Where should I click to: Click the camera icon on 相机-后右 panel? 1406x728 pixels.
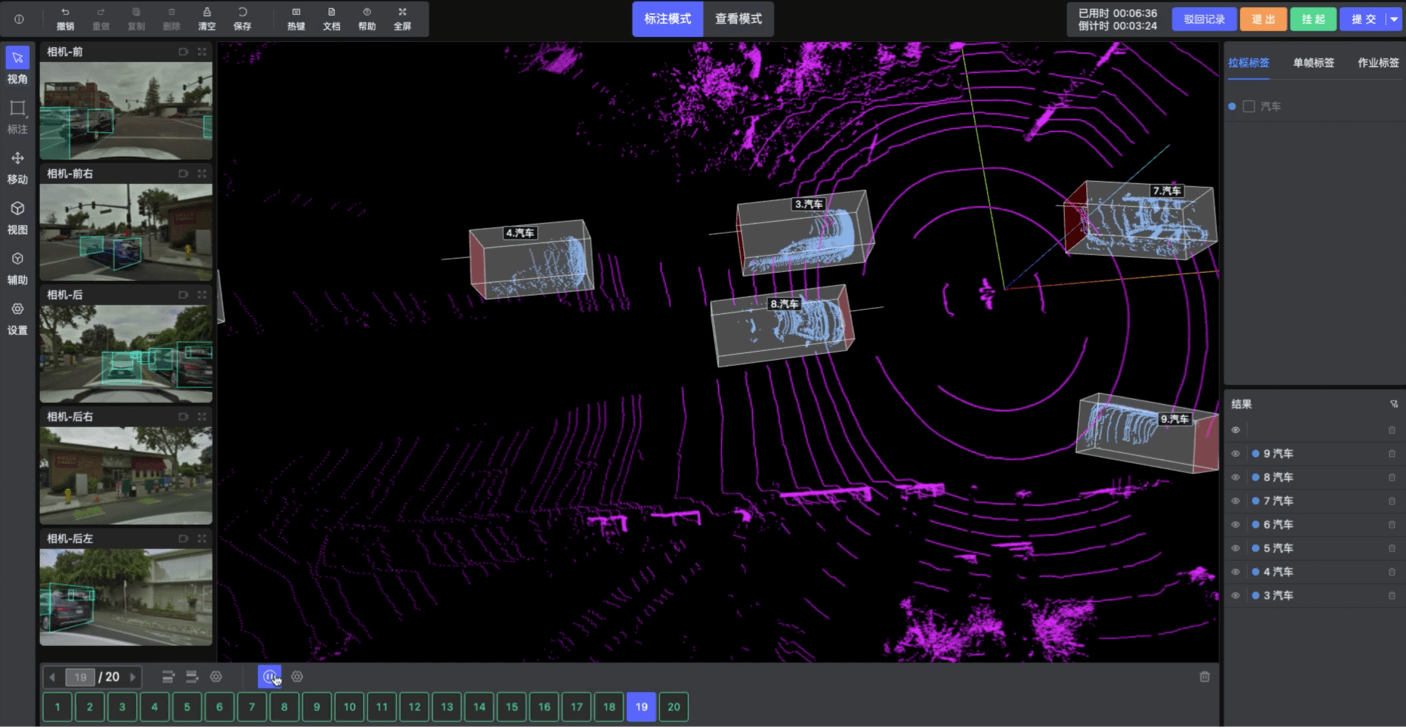(x=184, y=416)
